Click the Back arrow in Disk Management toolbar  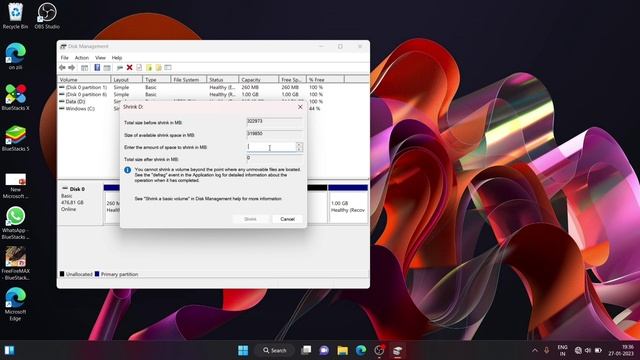tap(62, 68)
